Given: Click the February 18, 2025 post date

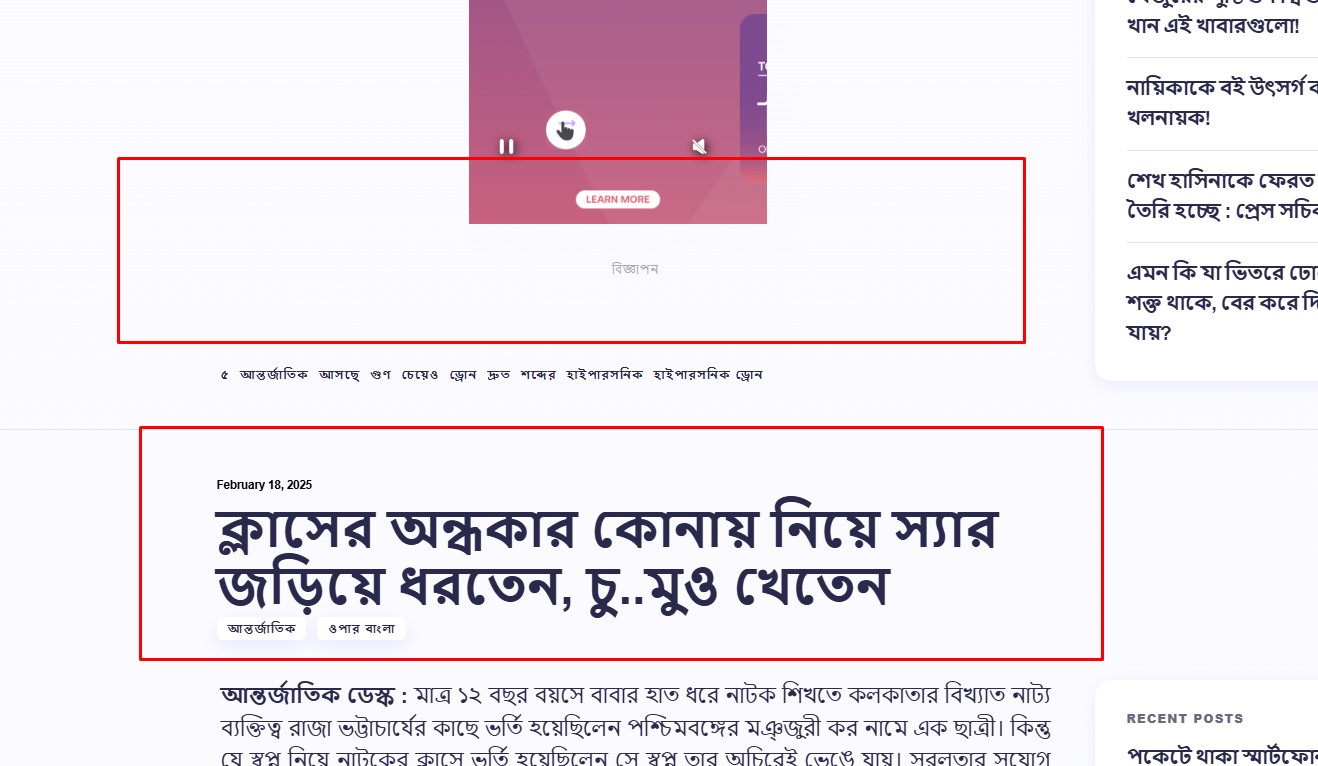Looking at the screenshot, I should point(264,485).
